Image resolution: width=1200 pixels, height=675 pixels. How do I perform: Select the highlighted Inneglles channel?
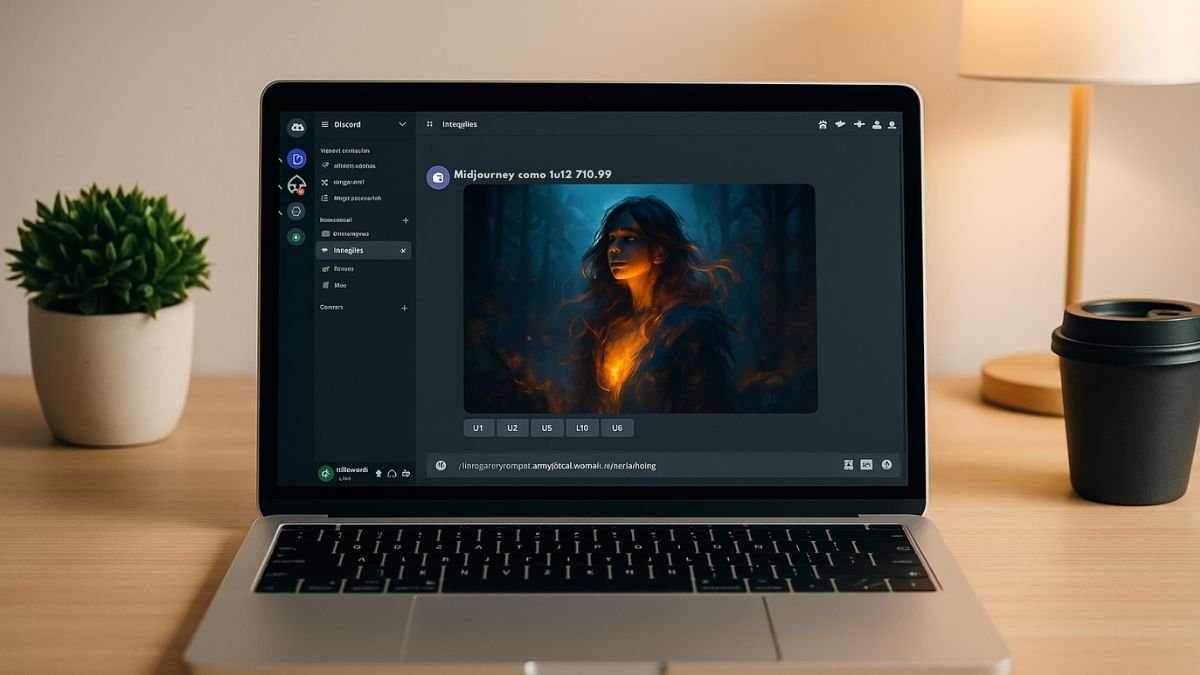click(362, 250)
